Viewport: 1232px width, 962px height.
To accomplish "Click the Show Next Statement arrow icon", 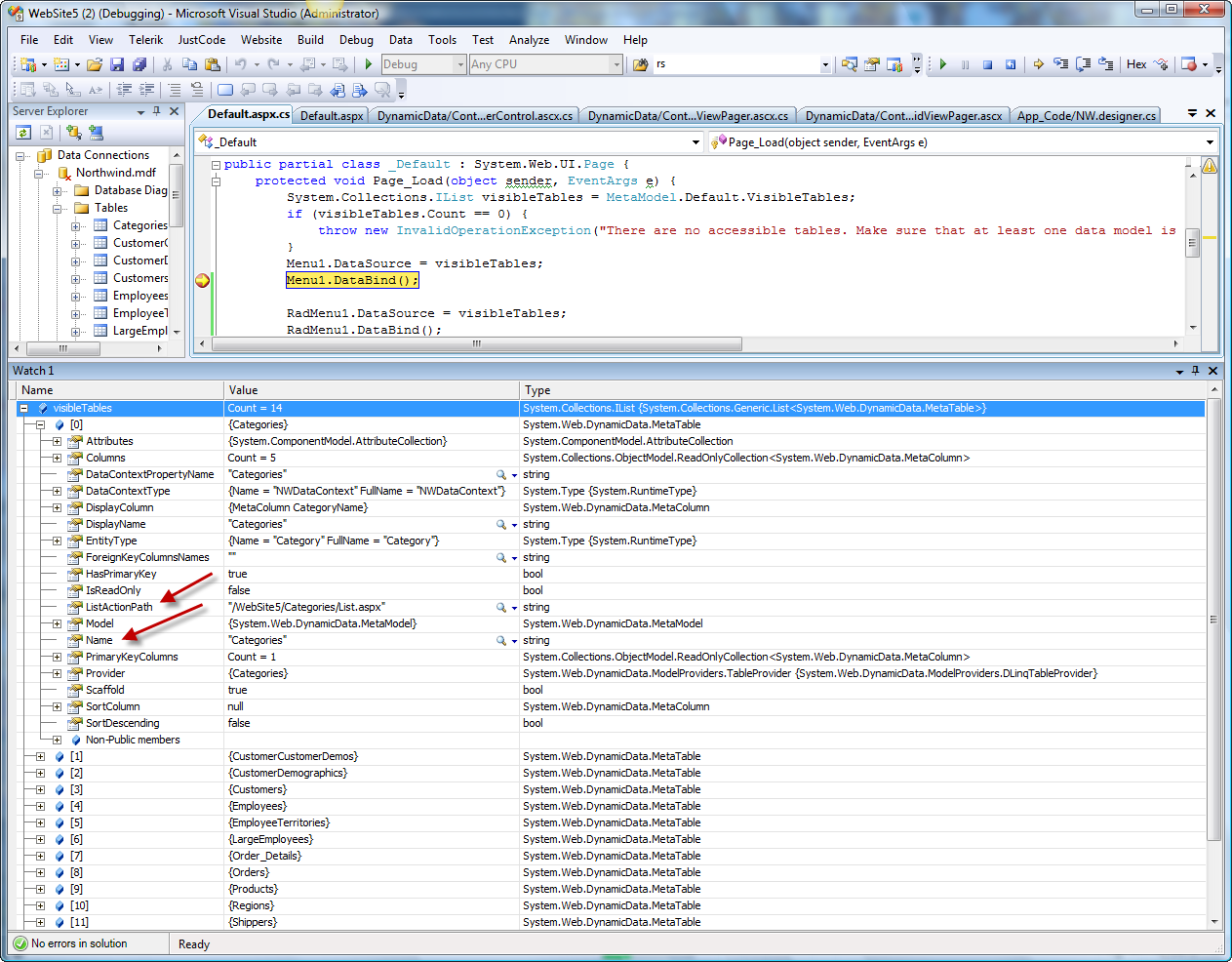I will [x=1038, y=64].
